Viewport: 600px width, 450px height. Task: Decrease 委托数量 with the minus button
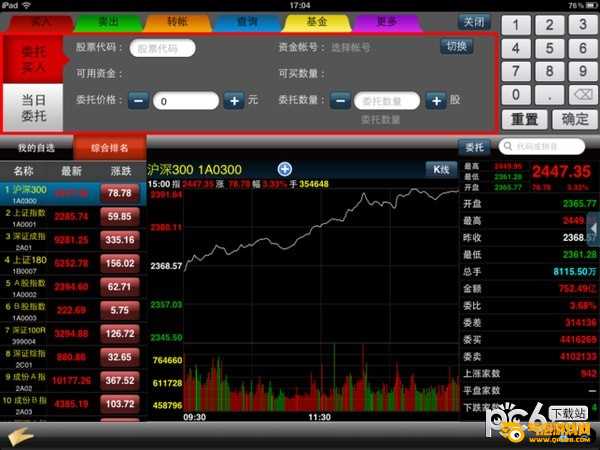click(x=339, y=101)
